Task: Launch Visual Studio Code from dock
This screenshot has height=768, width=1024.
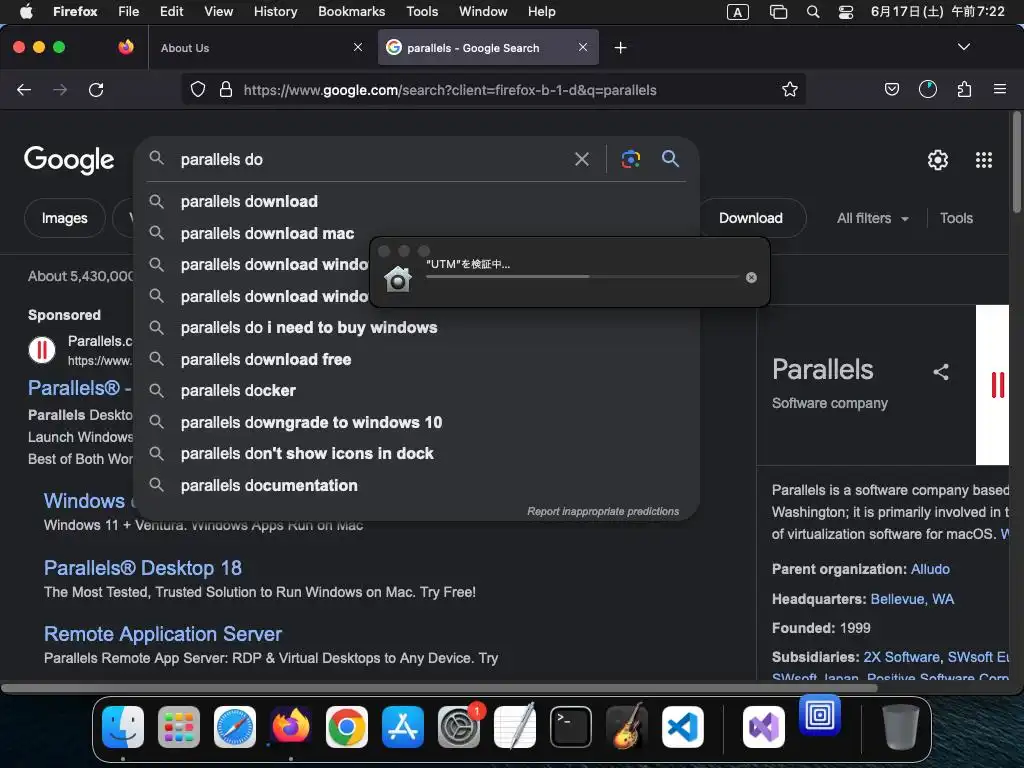Action: coord(682,727)
